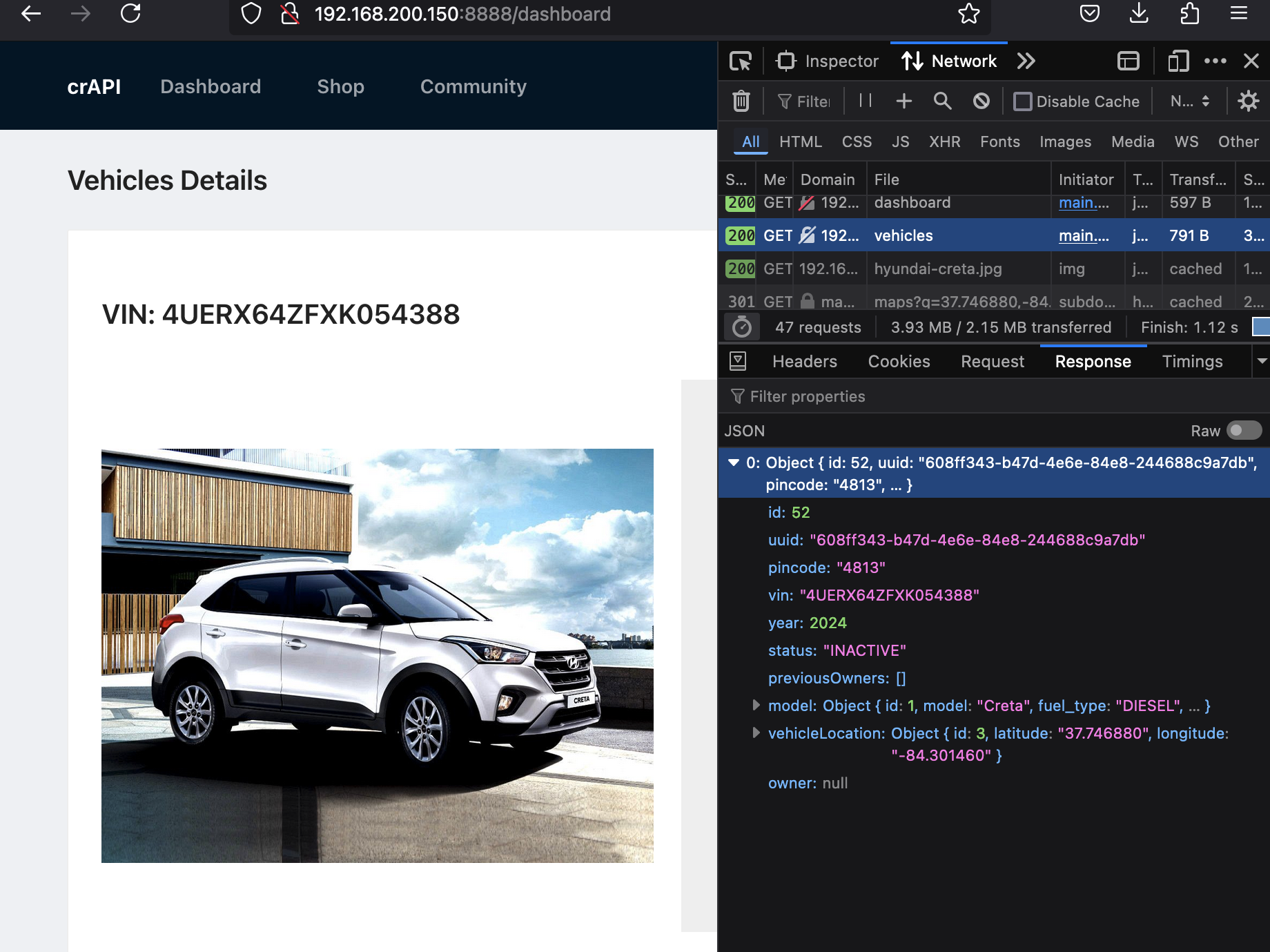Screen dimensions: 1270x952
Task: Select iframe as the document target
Action: tap(1129, 61)
